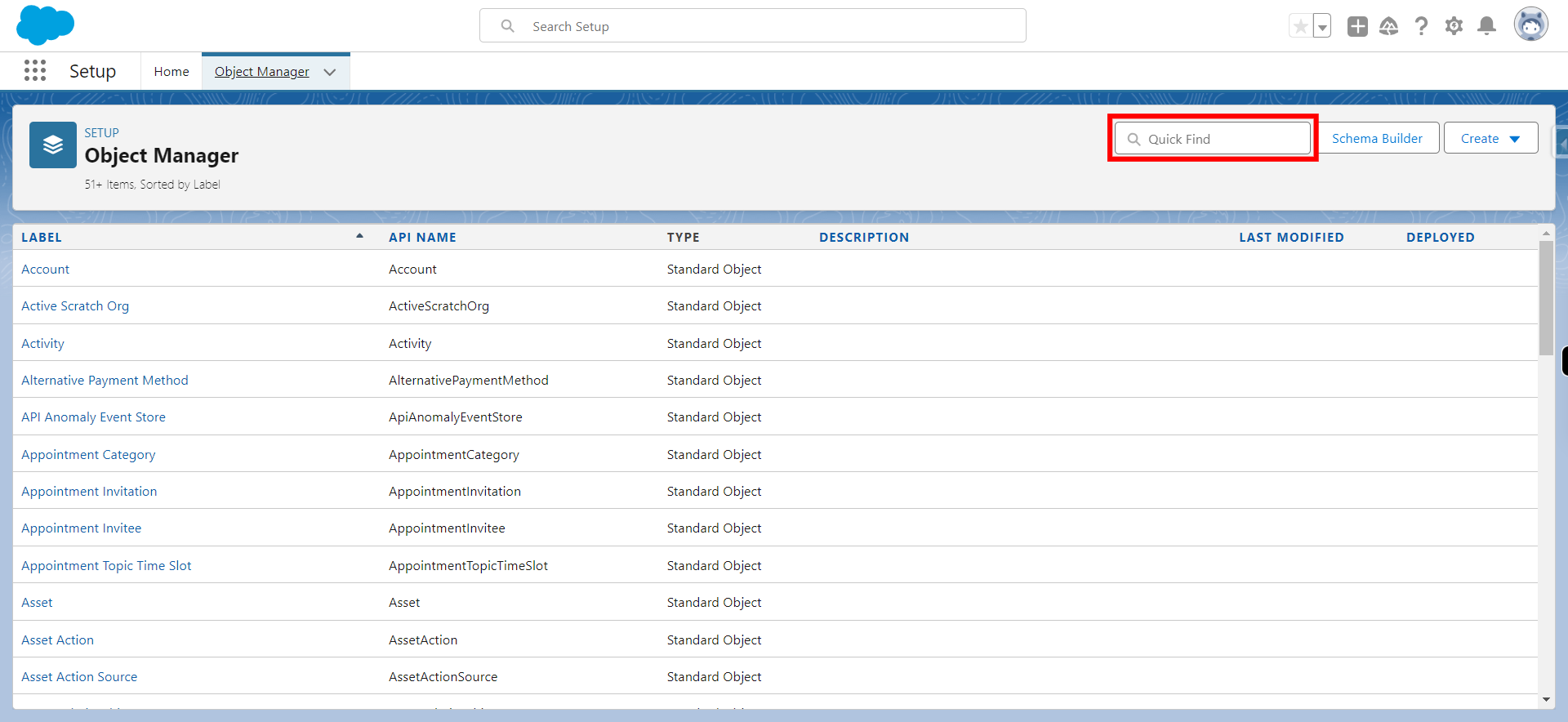
Task: Open the Asset Action Source object
Action: pyautogui.click(x=79, y=677)
